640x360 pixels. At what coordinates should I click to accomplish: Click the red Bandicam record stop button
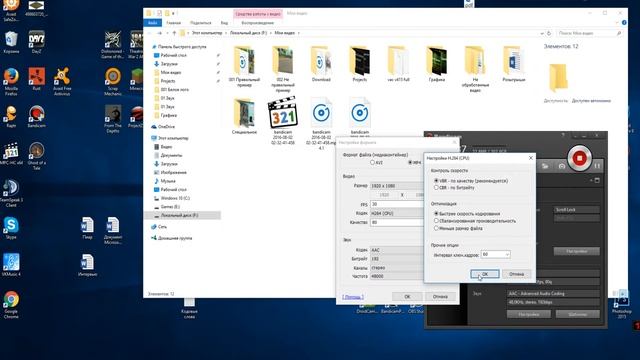(579, 158)
